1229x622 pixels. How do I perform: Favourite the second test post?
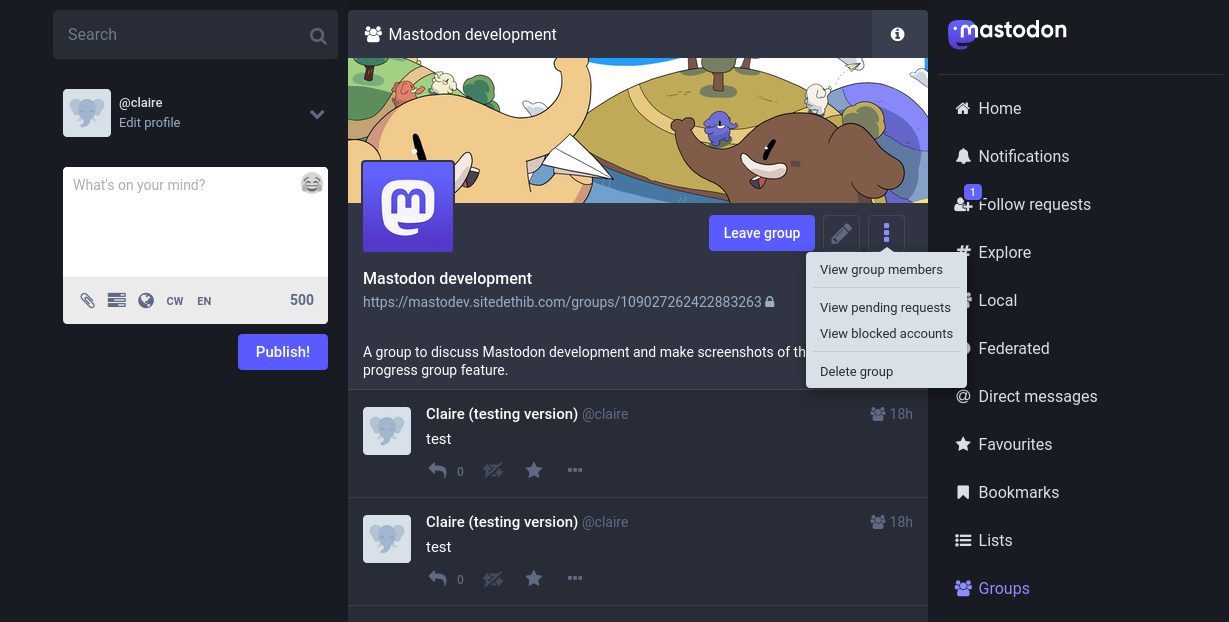click(x=534, y=578)
